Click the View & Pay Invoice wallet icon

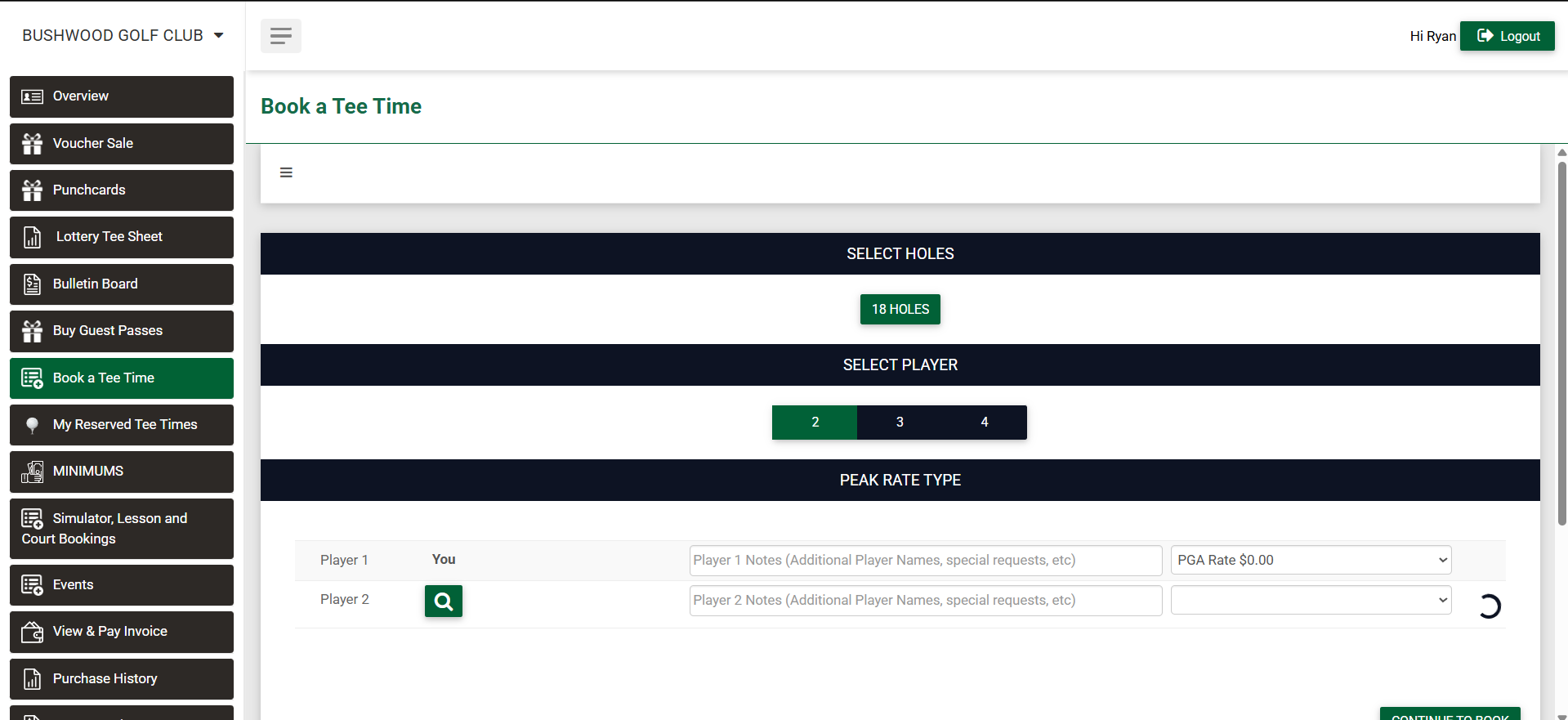(33, 632)
